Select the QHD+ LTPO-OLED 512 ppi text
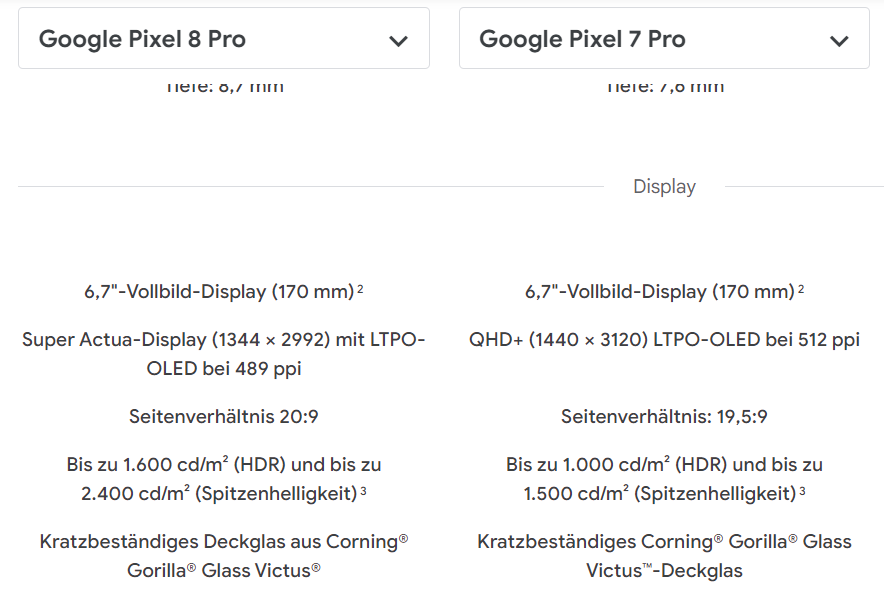The image size is (884, 592). 664,340
